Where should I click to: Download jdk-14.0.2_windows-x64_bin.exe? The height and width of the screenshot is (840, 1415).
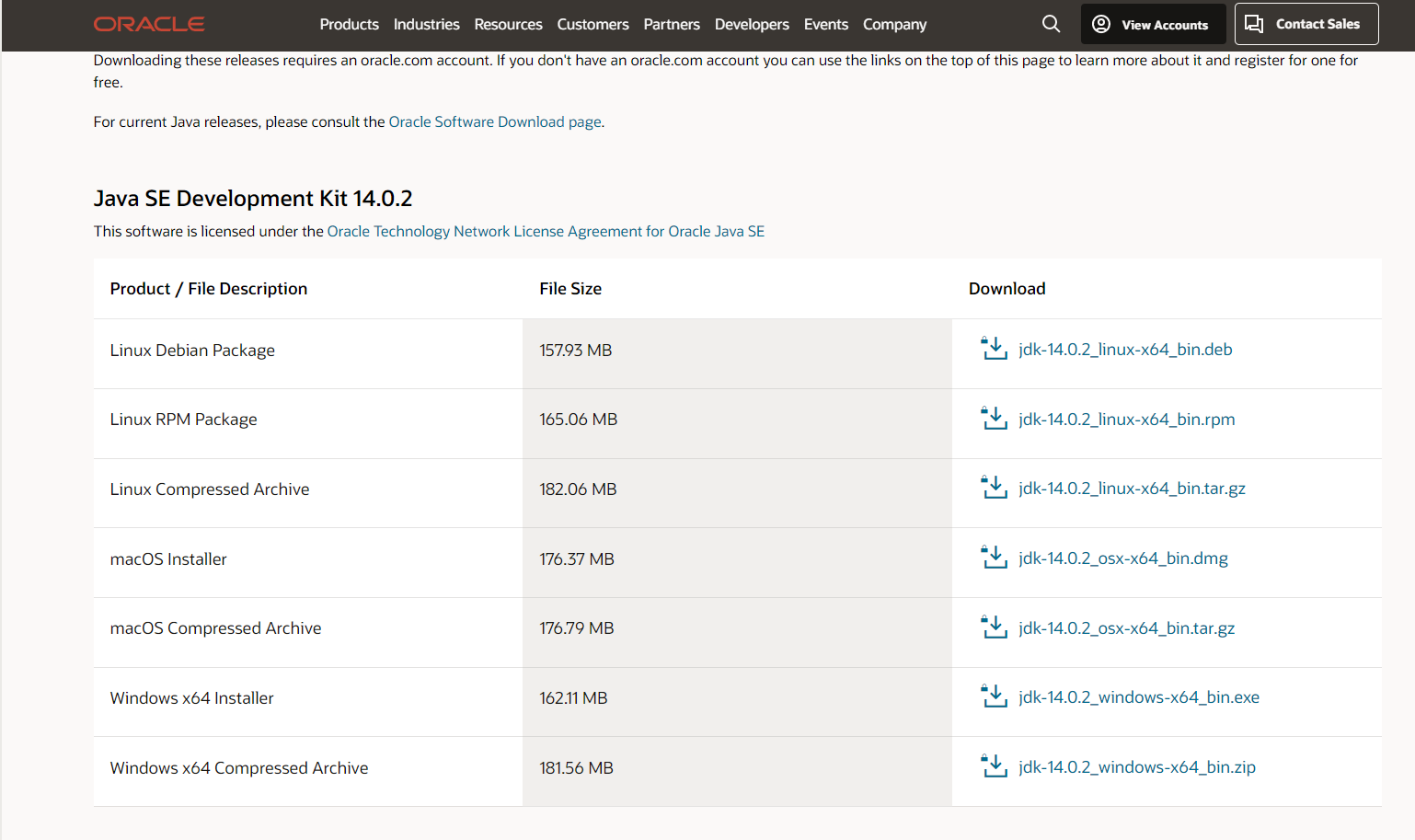click(x=1139, y=697)
